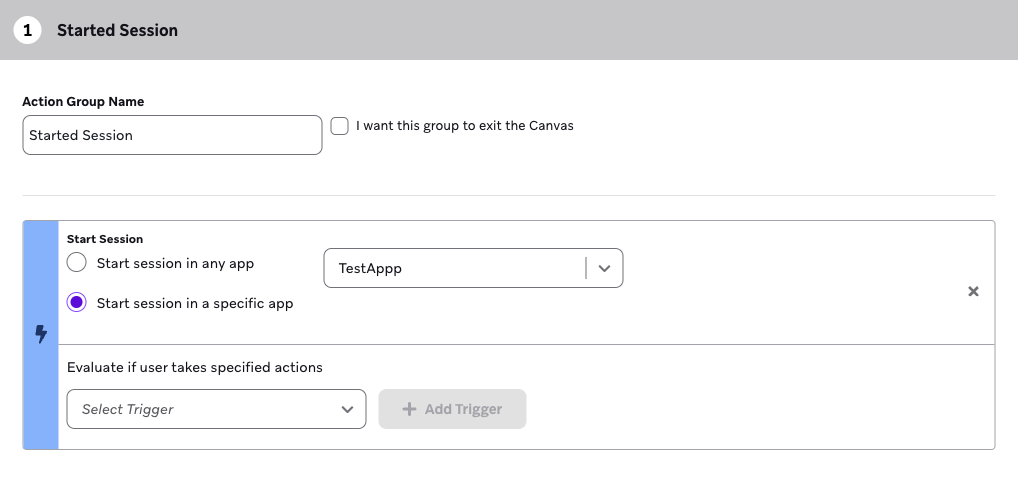
Task: Choose the Start session in a specific app radio
Action: 77,302
